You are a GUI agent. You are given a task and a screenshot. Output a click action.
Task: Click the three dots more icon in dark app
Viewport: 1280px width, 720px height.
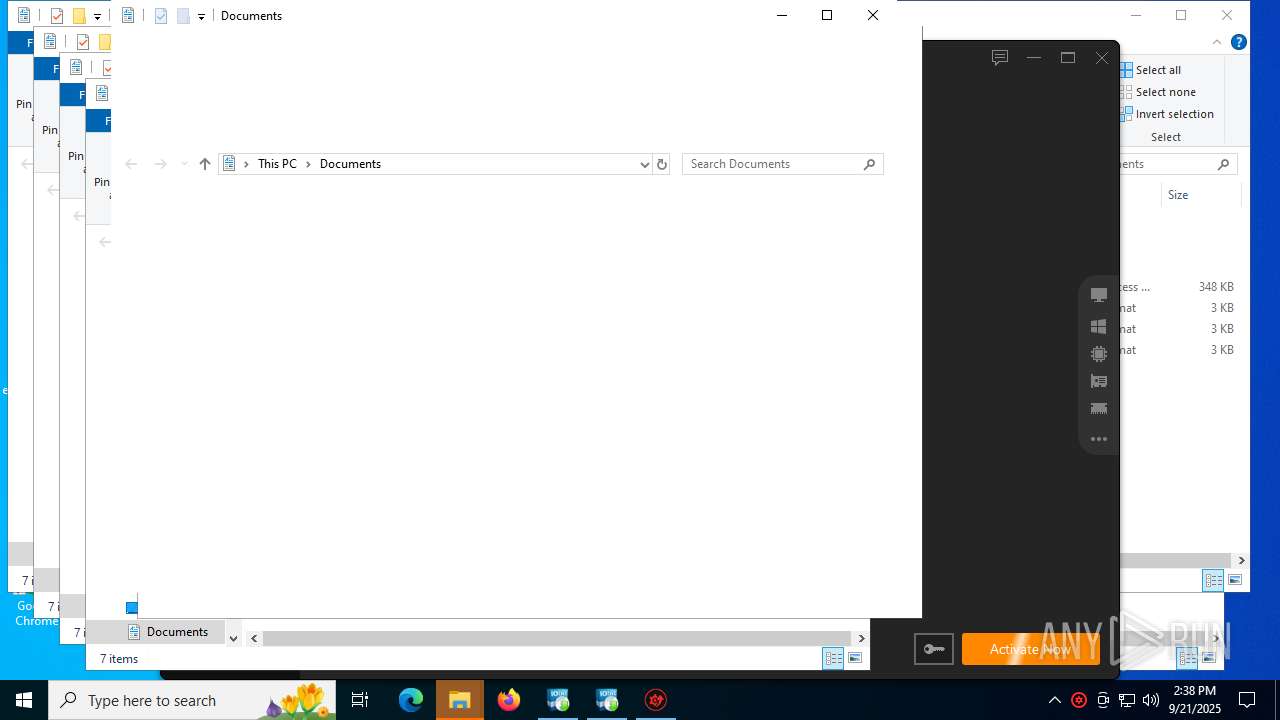tap(1099, 439)
